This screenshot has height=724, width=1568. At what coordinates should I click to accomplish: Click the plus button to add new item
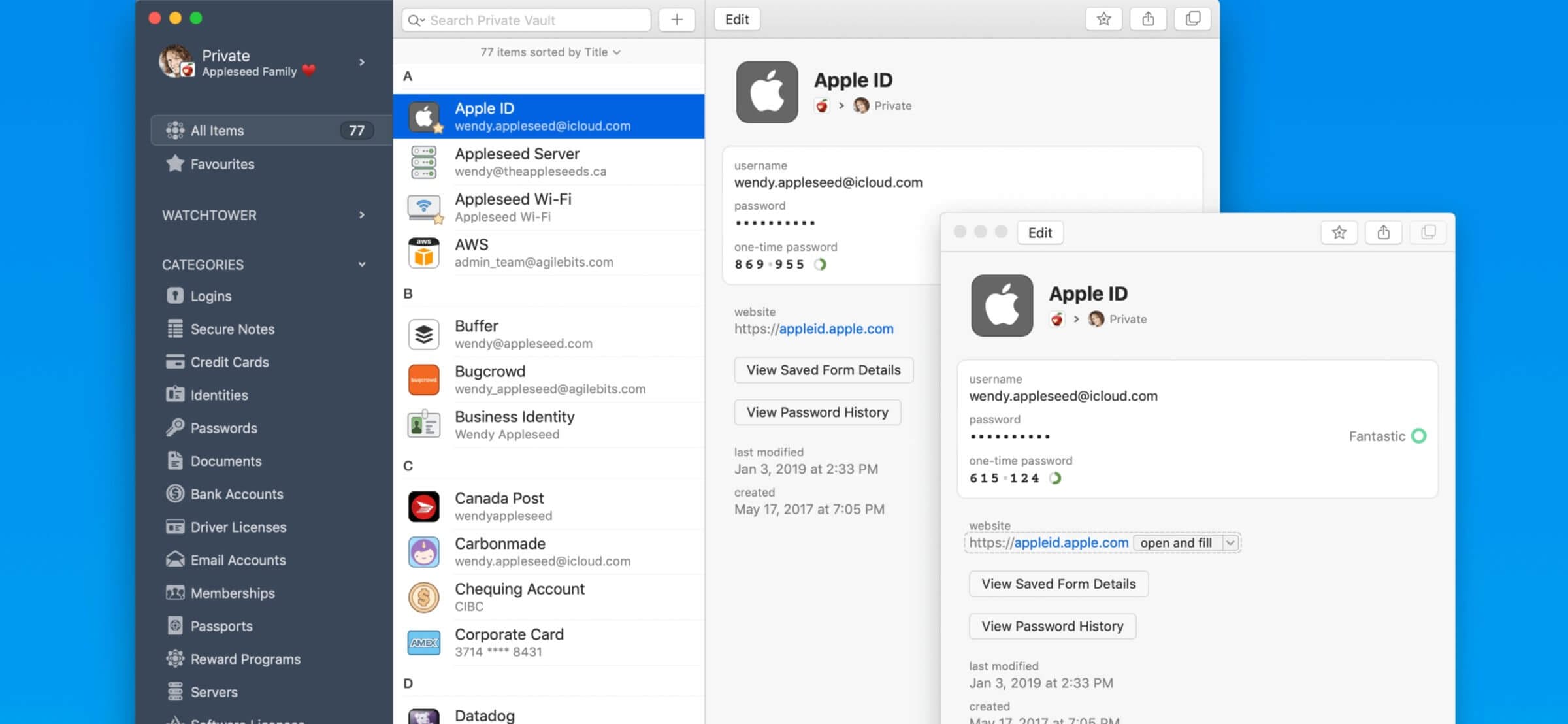tap(677, 20)
